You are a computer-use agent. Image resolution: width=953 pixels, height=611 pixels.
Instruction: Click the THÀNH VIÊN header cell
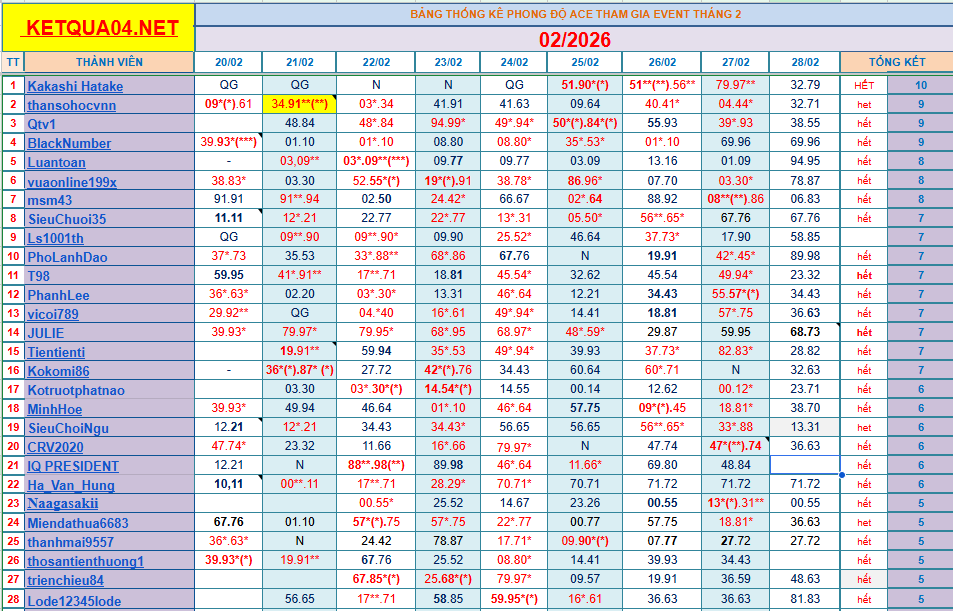[109, 62]
